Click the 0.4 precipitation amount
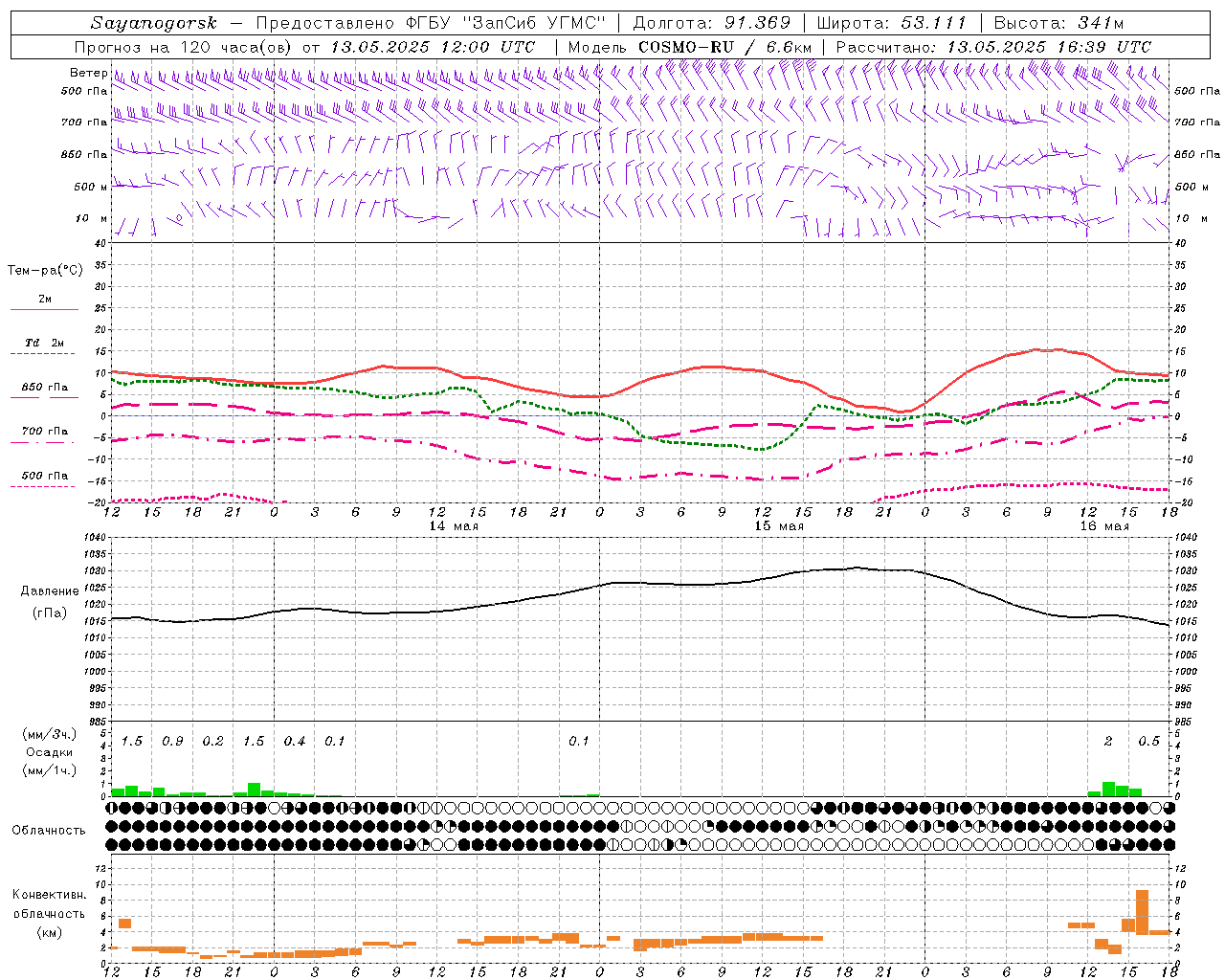 point(294,742)
